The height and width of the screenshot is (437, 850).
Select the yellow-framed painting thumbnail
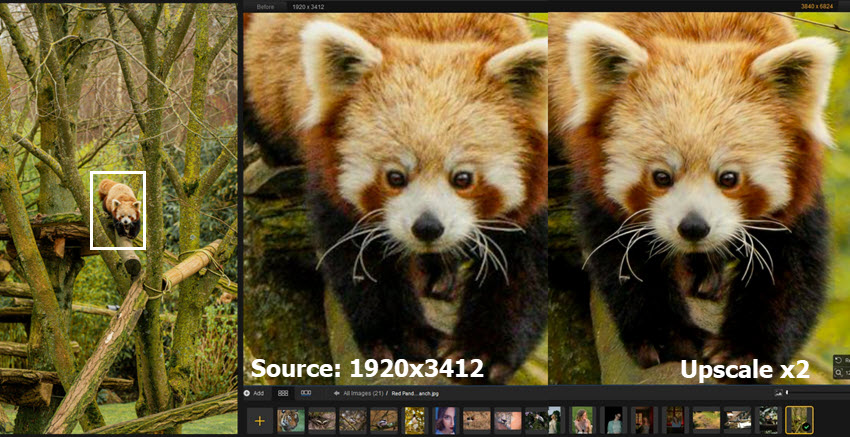pos(414,420)
